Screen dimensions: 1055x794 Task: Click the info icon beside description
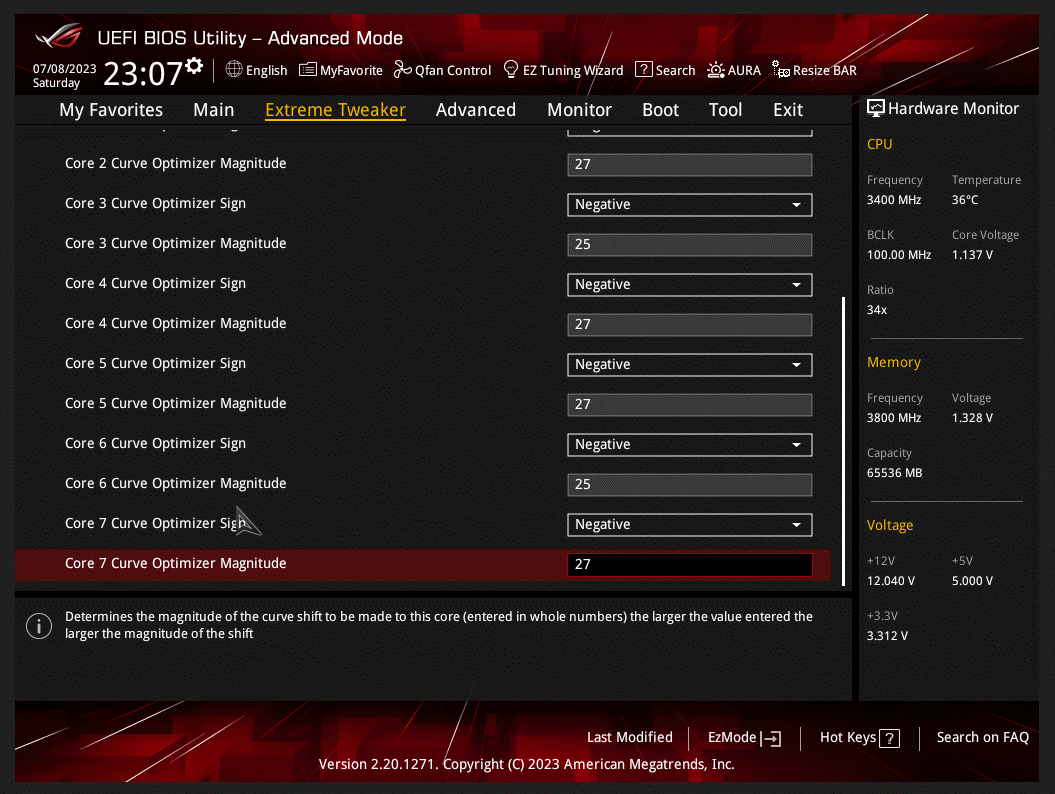point(39,626)
